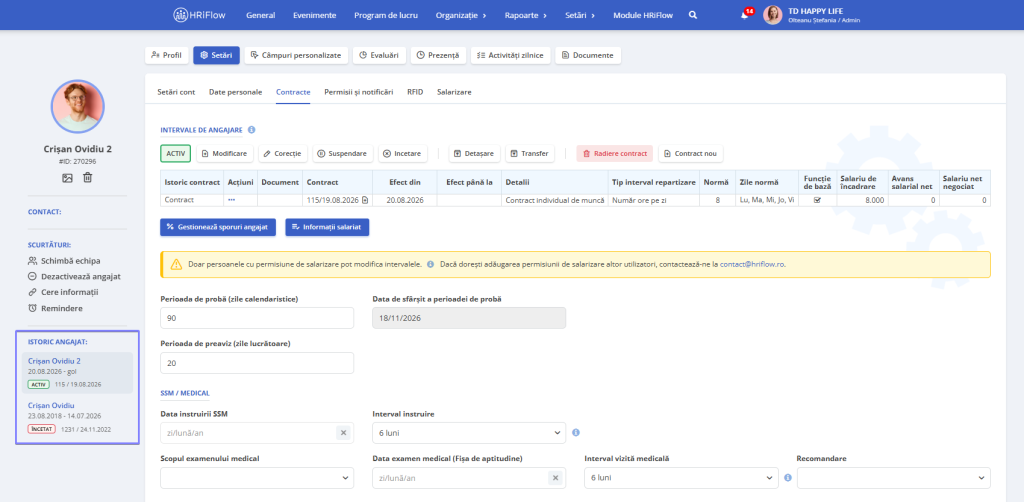Clear the Data instruirii SSM field
Viewport: 1024px width, 502px height.
pyautogui.click(x=344, y=433)
